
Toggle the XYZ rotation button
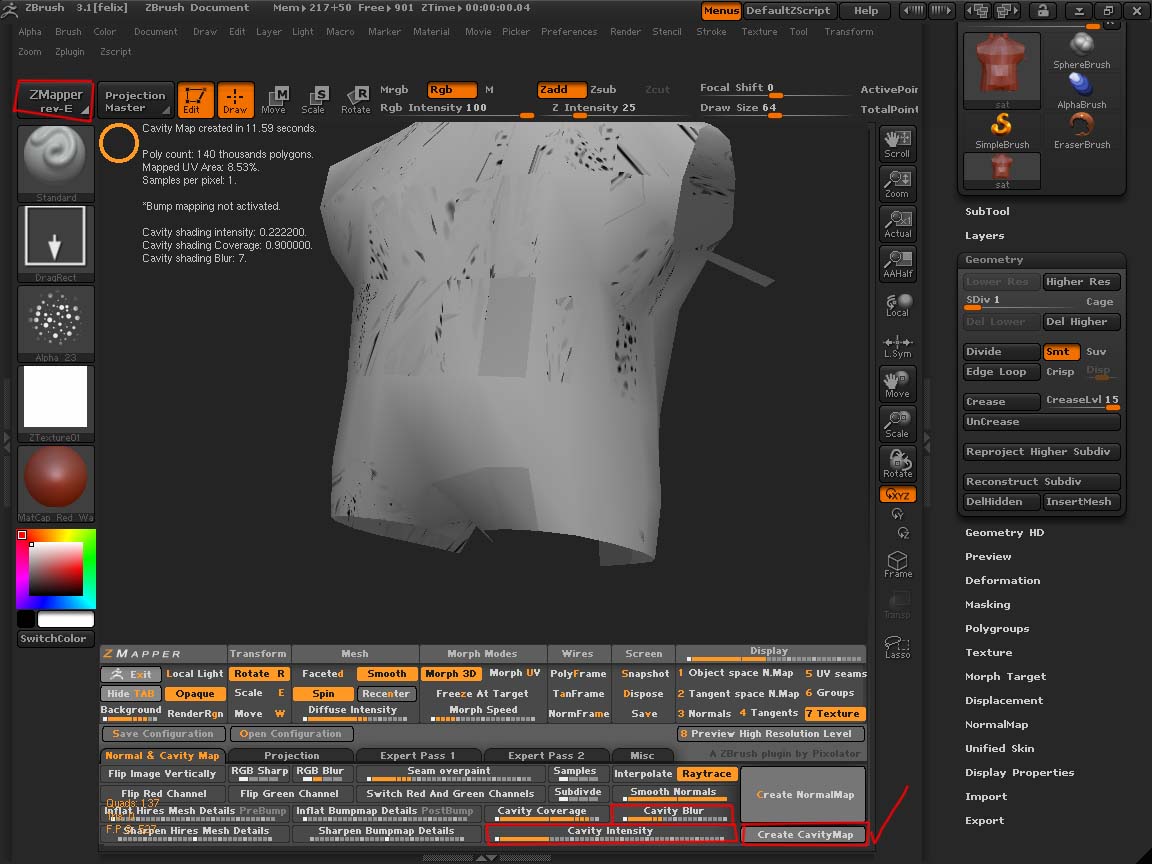(897, 494)
